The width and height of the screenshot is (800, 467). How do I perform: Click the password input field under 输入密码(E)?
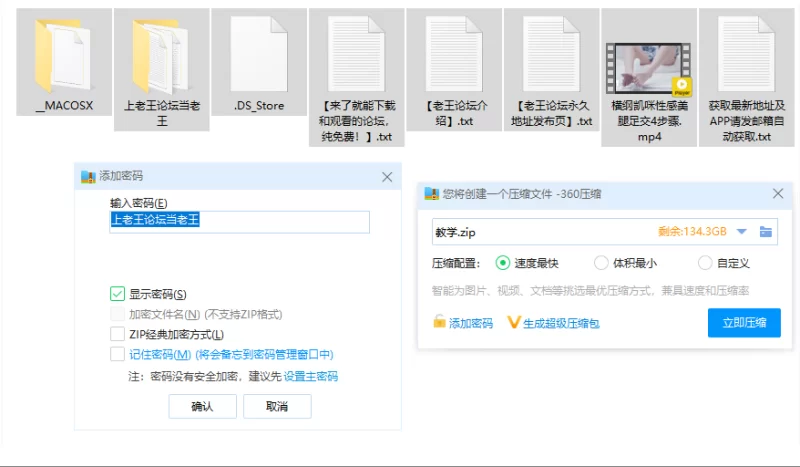239,222
